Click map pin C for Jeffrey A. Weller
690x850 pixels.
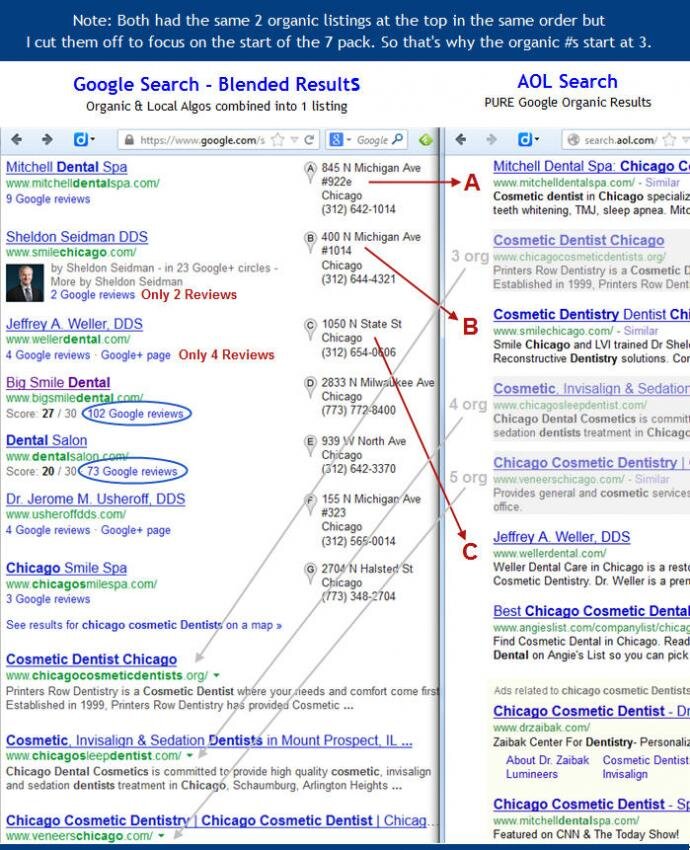310,329
